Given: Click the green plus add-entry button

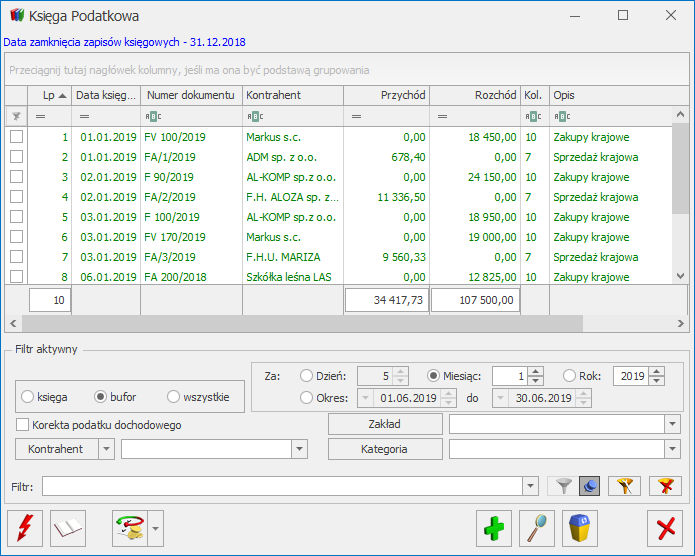Looking at the screenshot, I should (x=493, y=527).
